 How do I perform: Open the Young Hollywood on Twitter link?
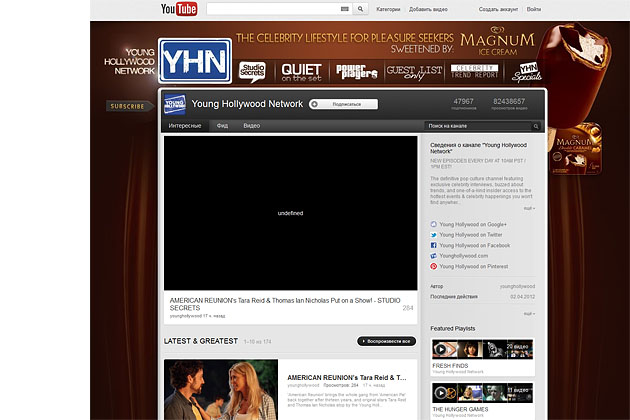[x=472, y=235]
